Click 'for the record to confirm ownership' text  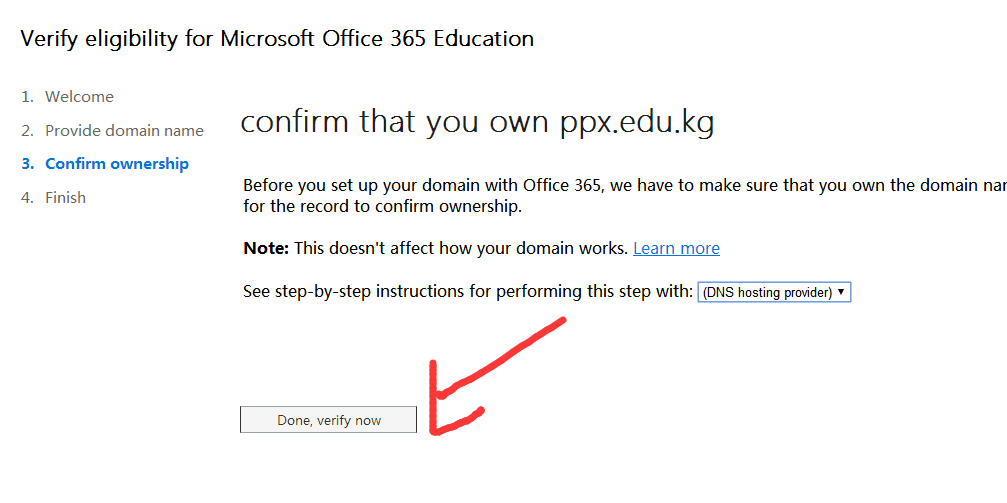tap(382, 208)
